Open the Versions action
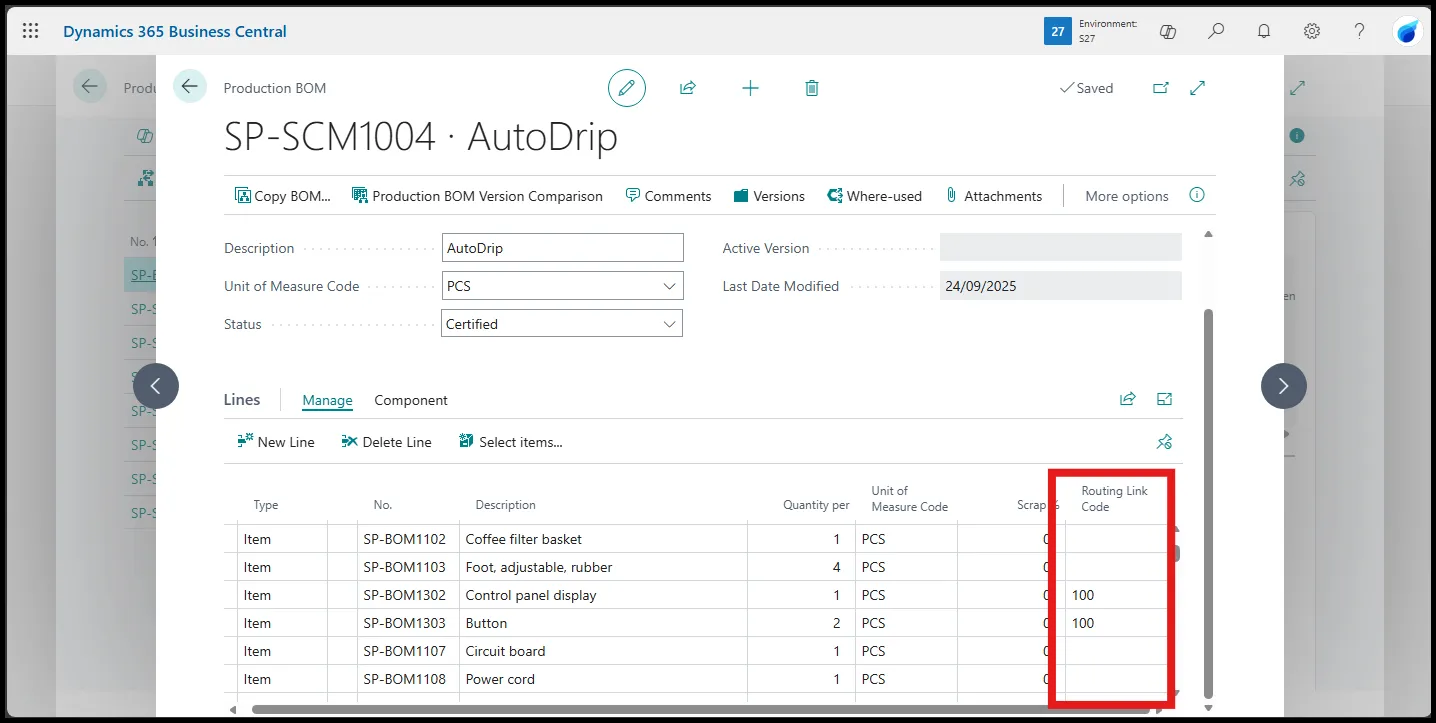The width and height of the screenshot is (1436, 723). (x=769, y=196)
